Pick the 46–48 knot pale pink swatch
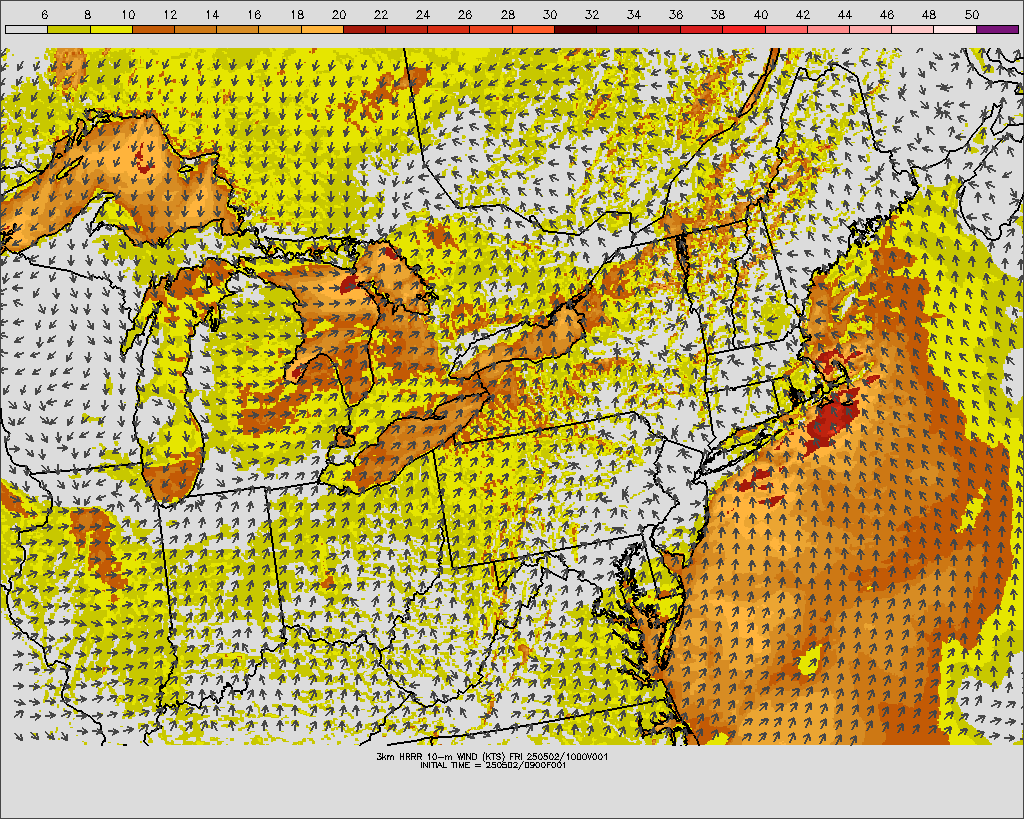Screen dimensions: 1024x819 (x=912, y=29)
